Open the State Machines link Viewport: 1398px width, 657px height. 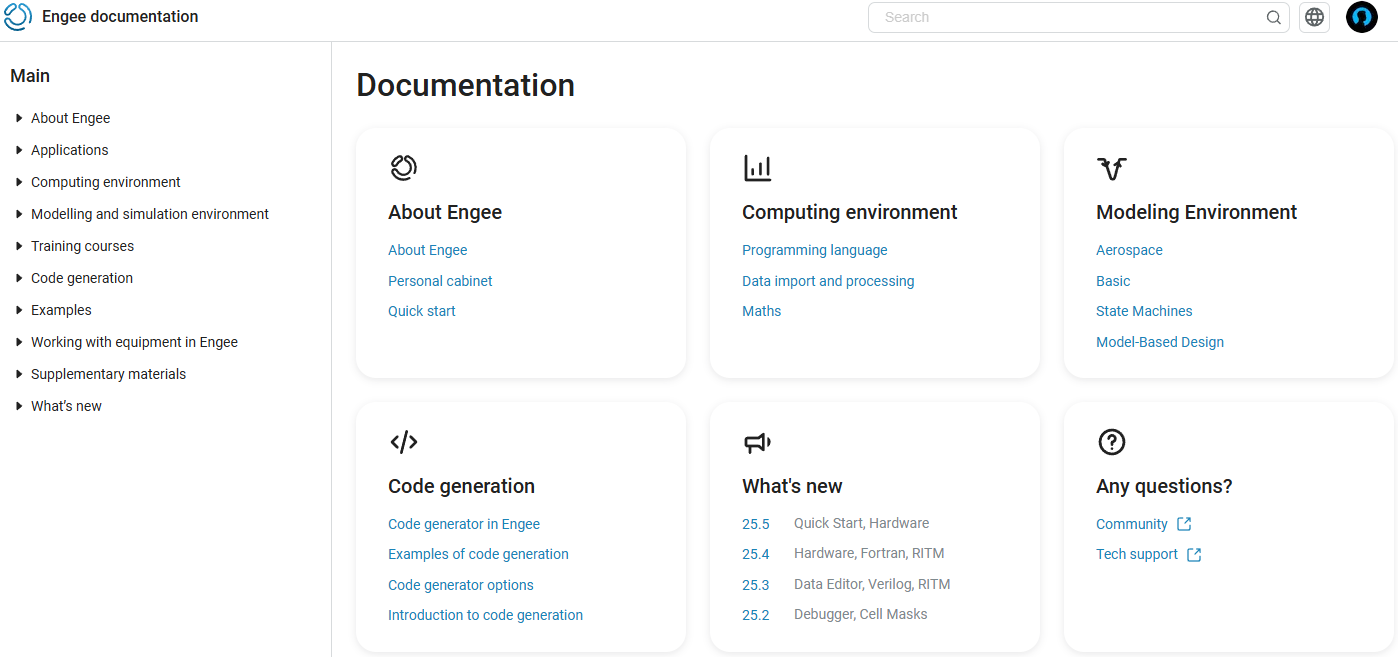[1144, 311]
